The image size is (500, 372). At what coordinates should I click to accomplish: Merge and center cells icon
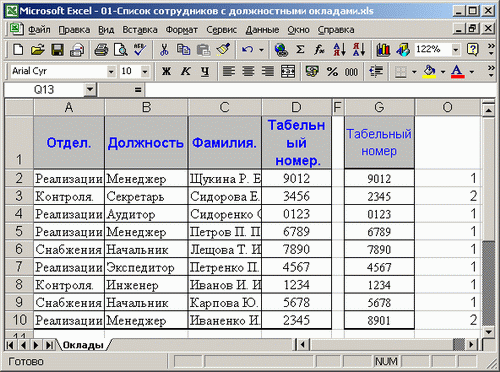(x=288, y=71)
